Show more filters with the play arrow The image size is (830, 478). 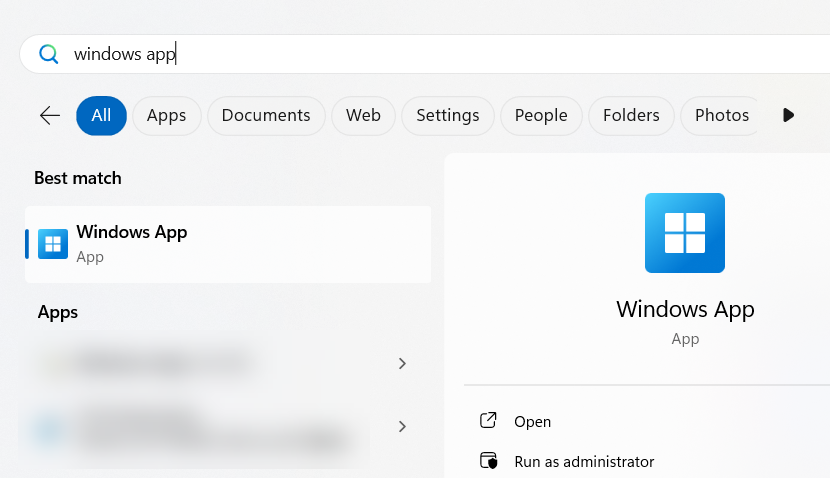click(x=788, y=115)
